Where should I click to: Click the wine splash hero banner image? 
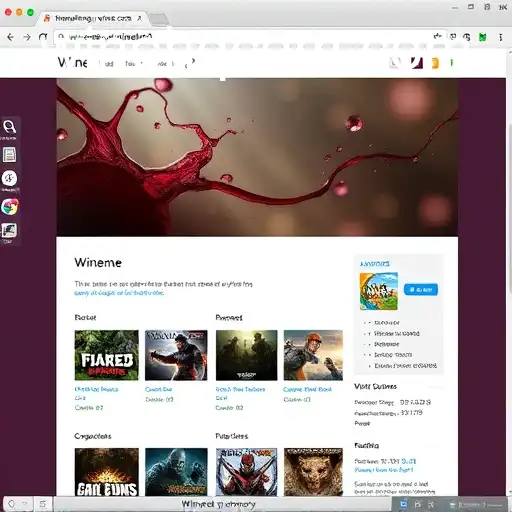click(x=257, y=157)
